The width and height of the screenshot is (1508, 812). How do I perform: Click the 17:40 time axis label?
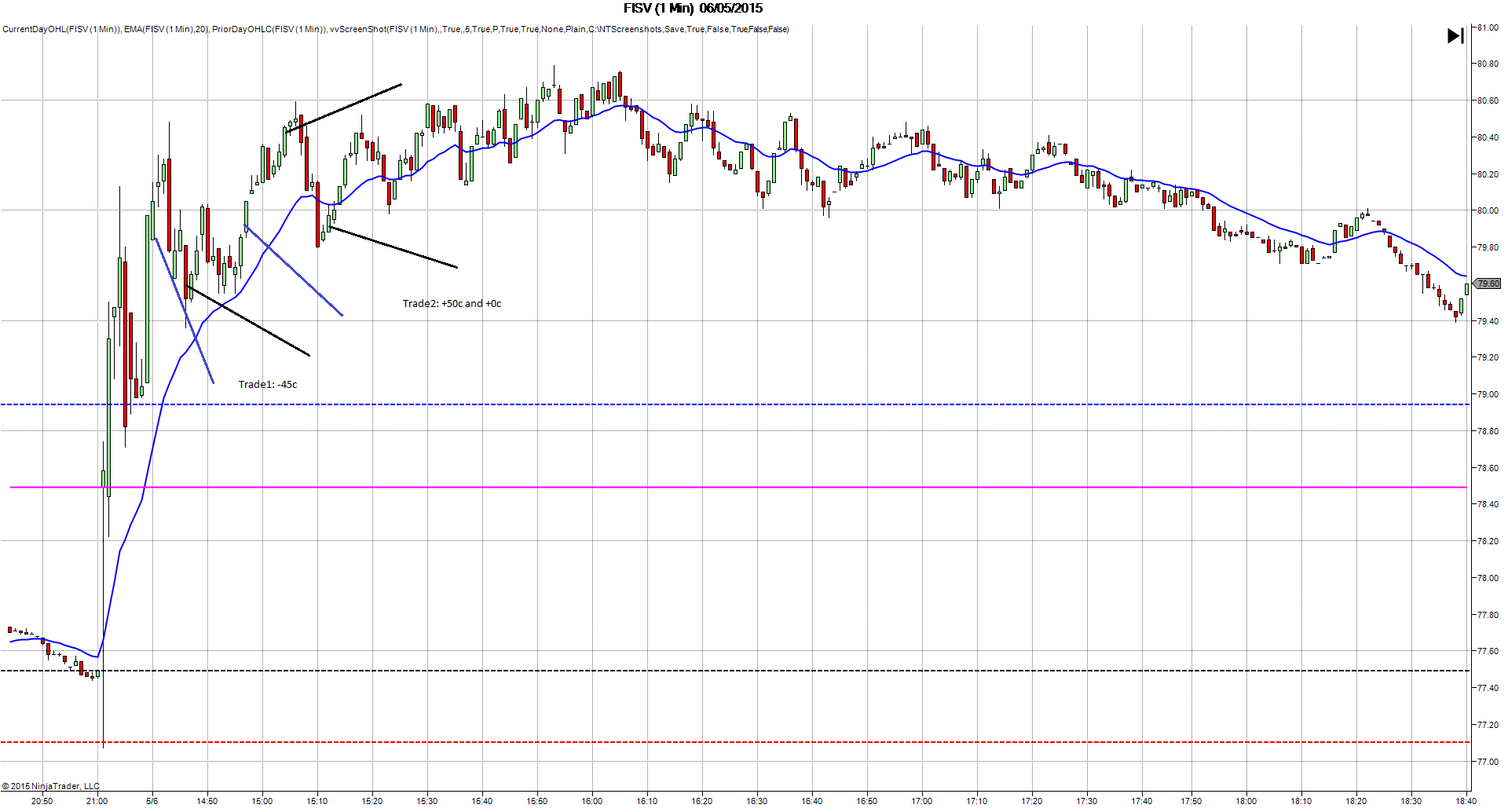1142,801
